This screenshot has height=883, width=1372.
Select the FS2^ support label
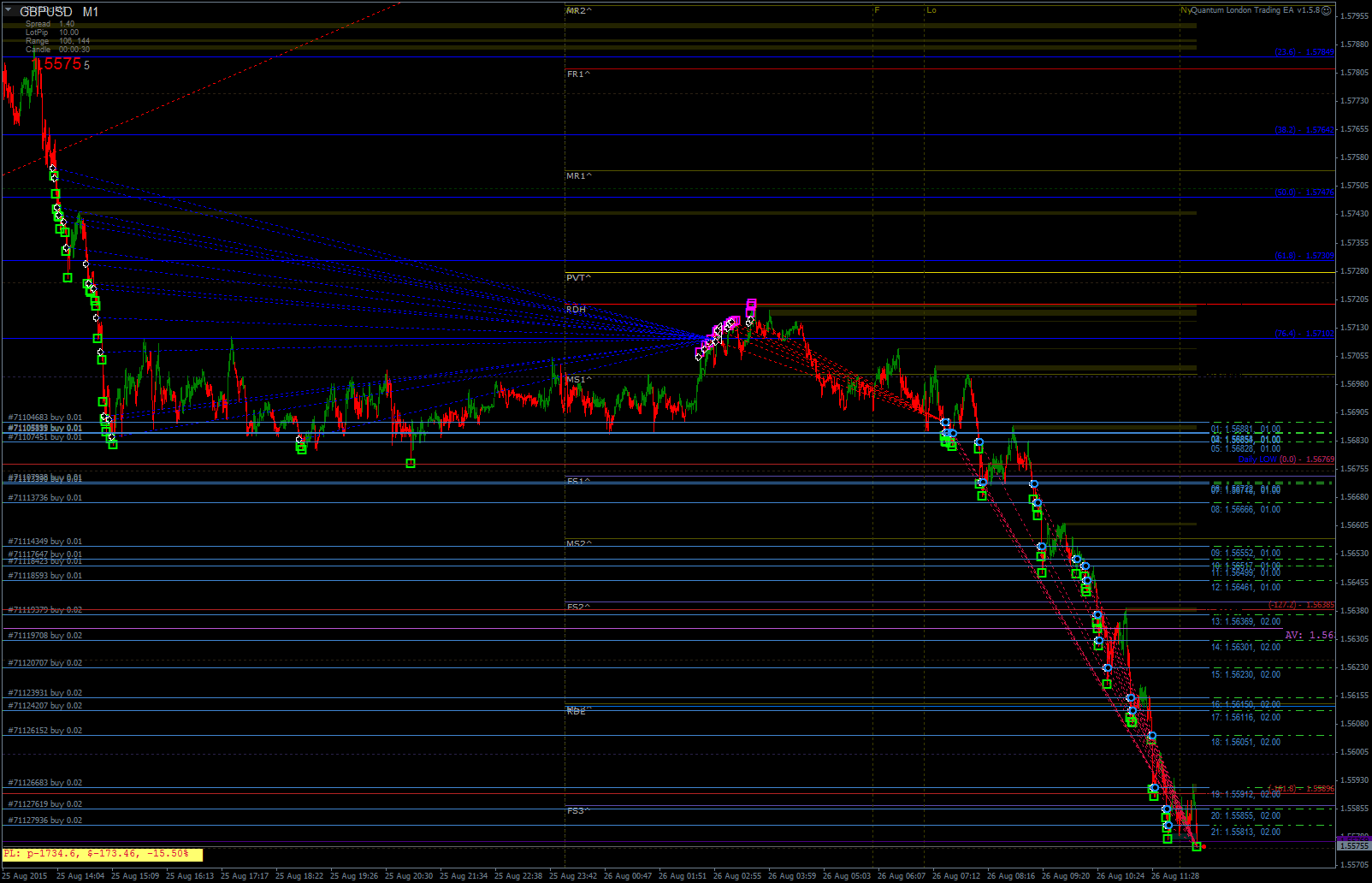tap(578, 607)
